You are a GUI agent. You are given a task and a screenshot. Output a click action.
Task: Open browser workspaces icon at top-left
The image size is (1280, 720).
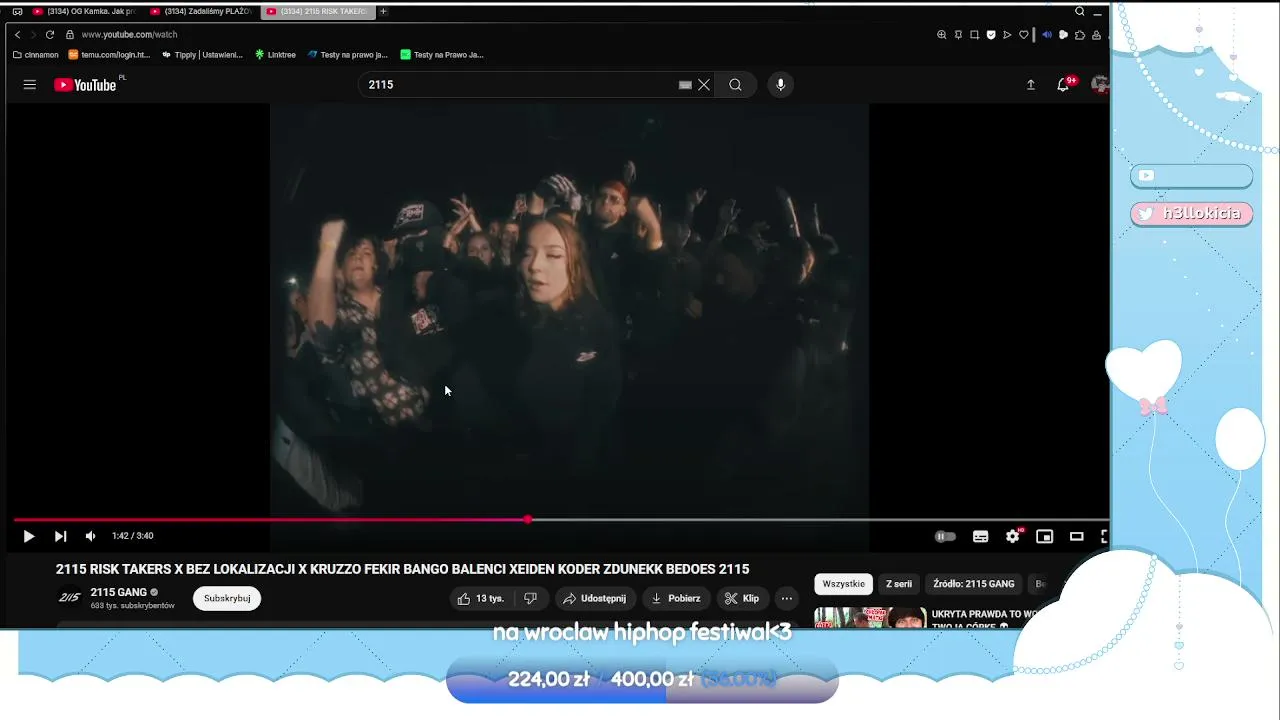(x=17, y=12)
